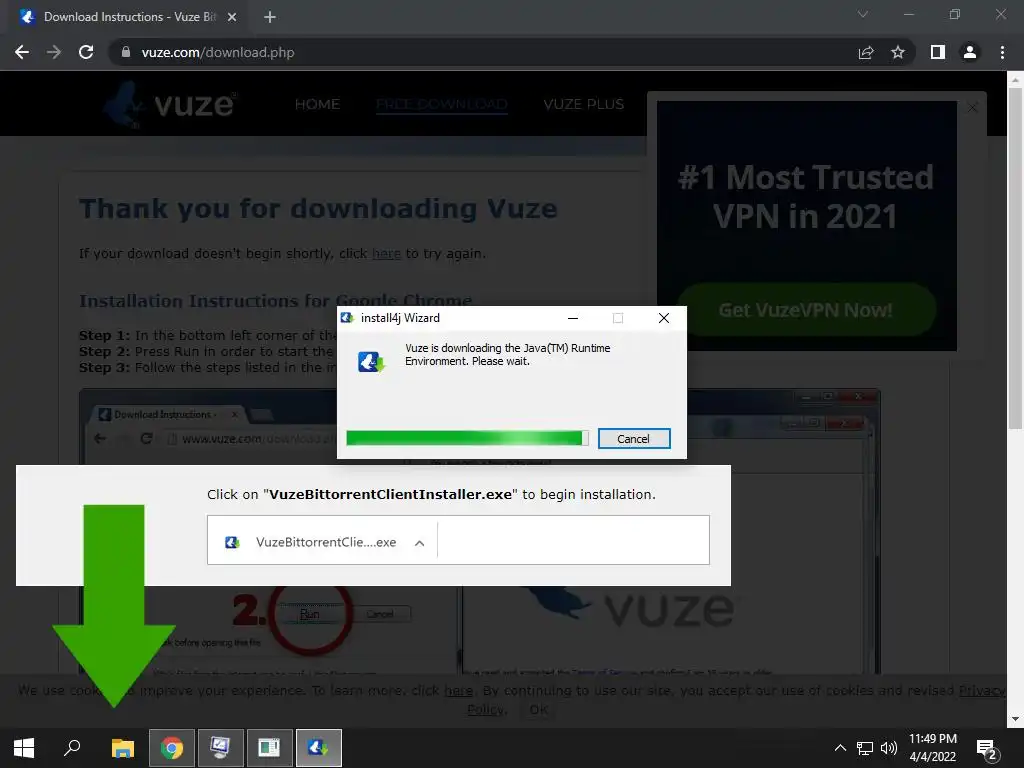Screen dimensions: 1024x768
Task: Open Chrome's three-dot menu
Action: [x=1002, y=52]
